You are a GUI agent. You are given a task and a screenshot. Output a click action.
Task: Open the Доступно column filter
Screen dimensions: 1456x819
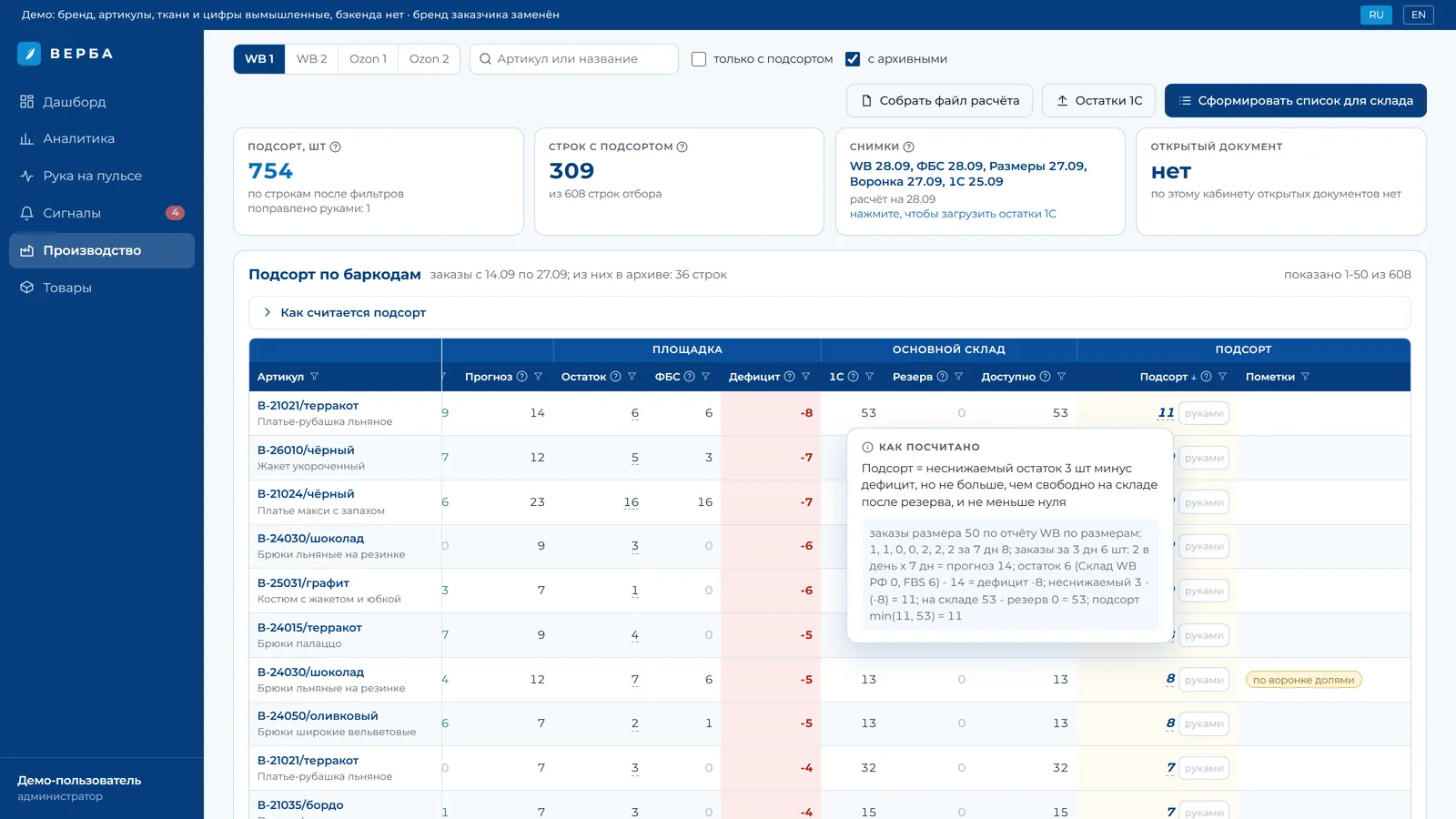[x=1061, y=377]
